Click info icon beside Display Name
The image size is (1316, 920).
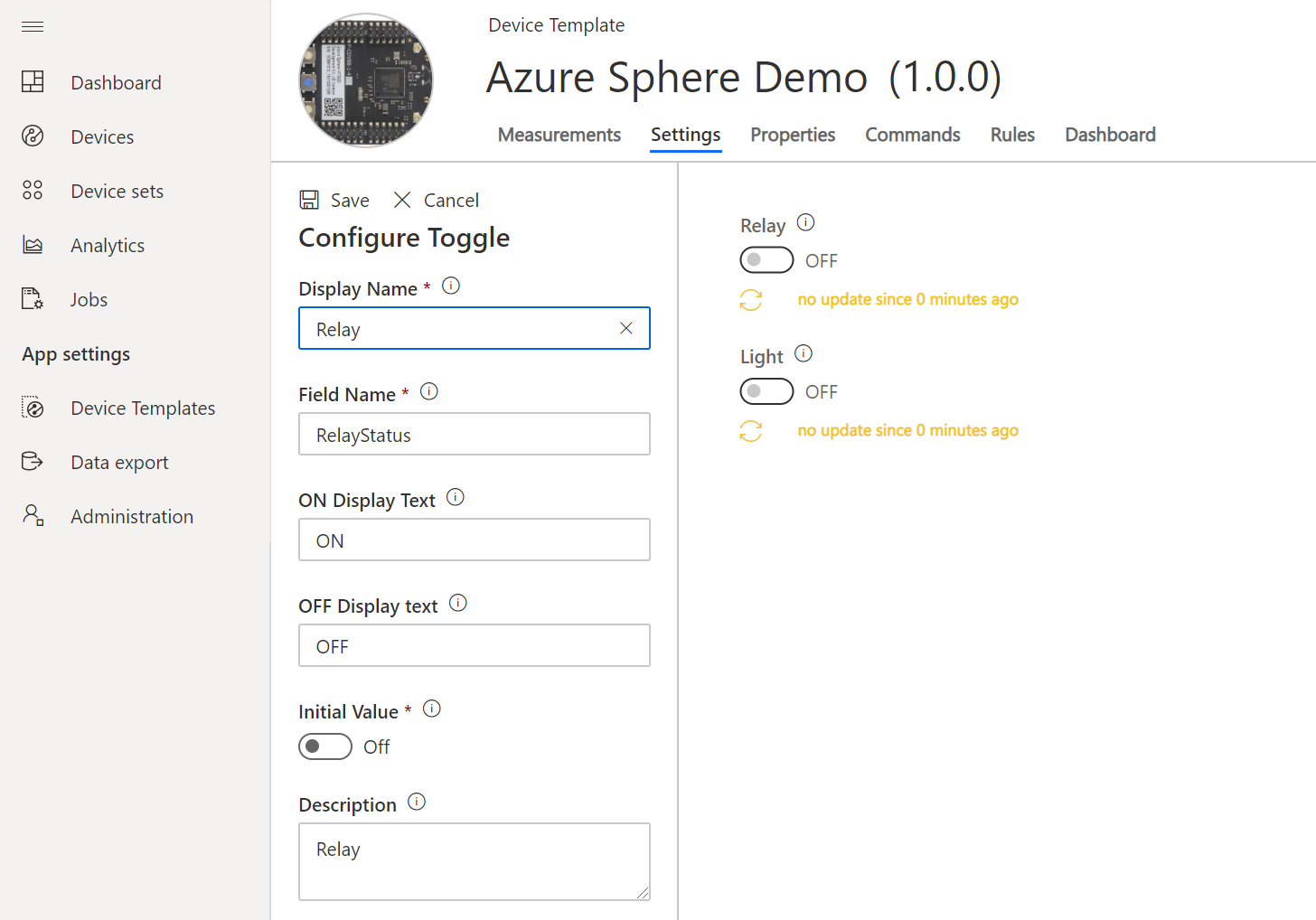click(x=451, y=286)
